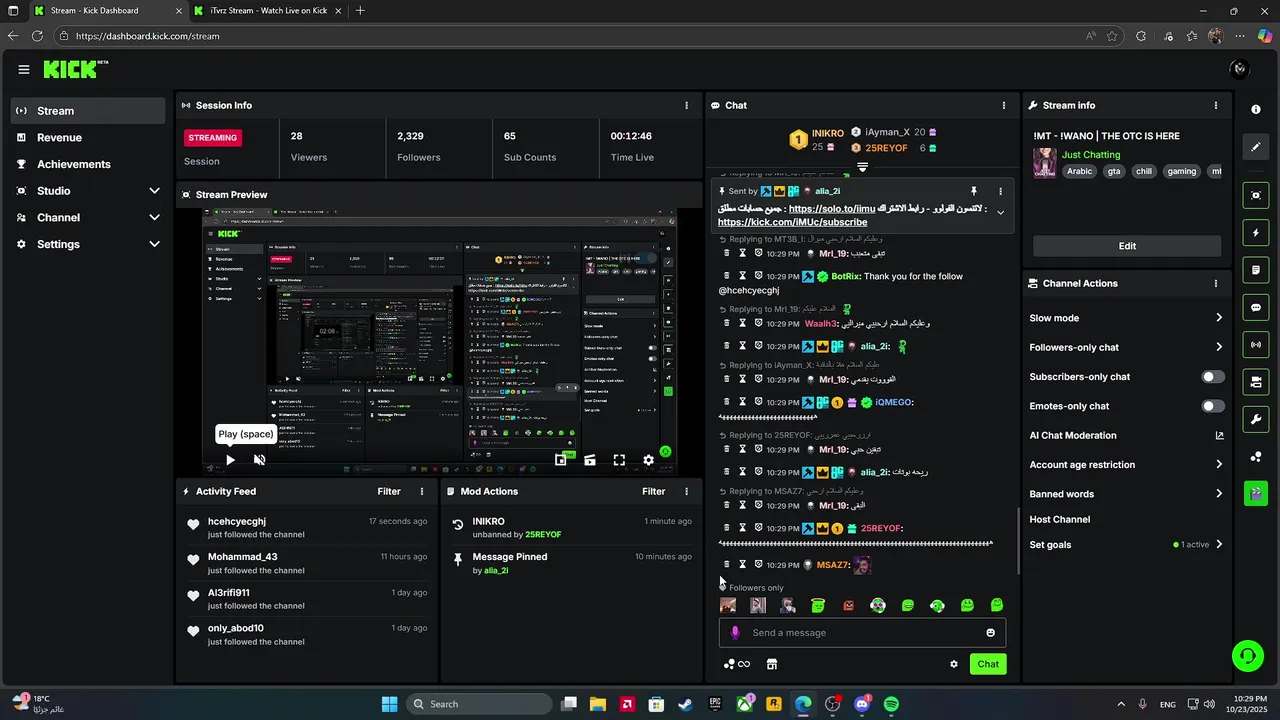Click the Send a message input field

point(862,632)
